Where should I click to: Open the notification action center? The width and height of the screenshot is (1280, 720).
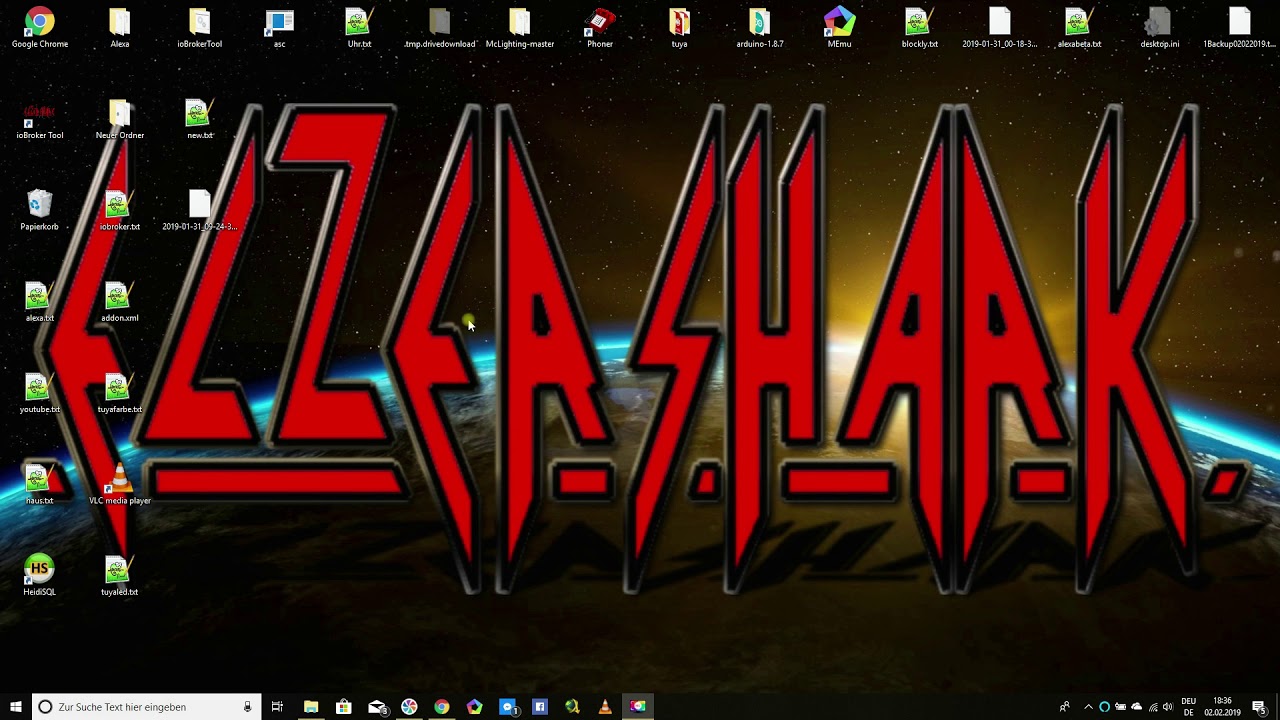(1259, 707)
